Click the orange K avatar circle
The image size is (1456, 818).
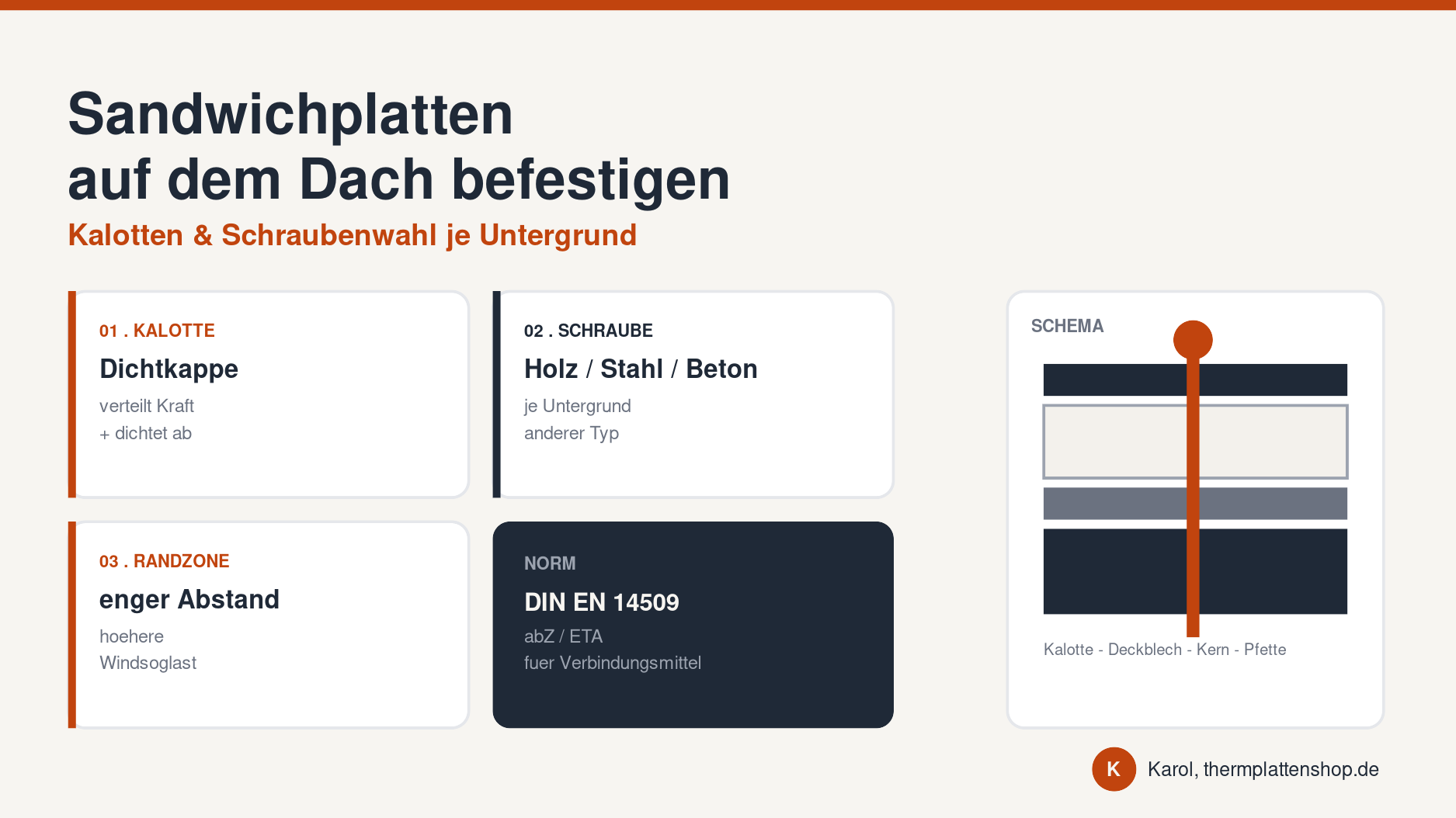pos(1114,769)
